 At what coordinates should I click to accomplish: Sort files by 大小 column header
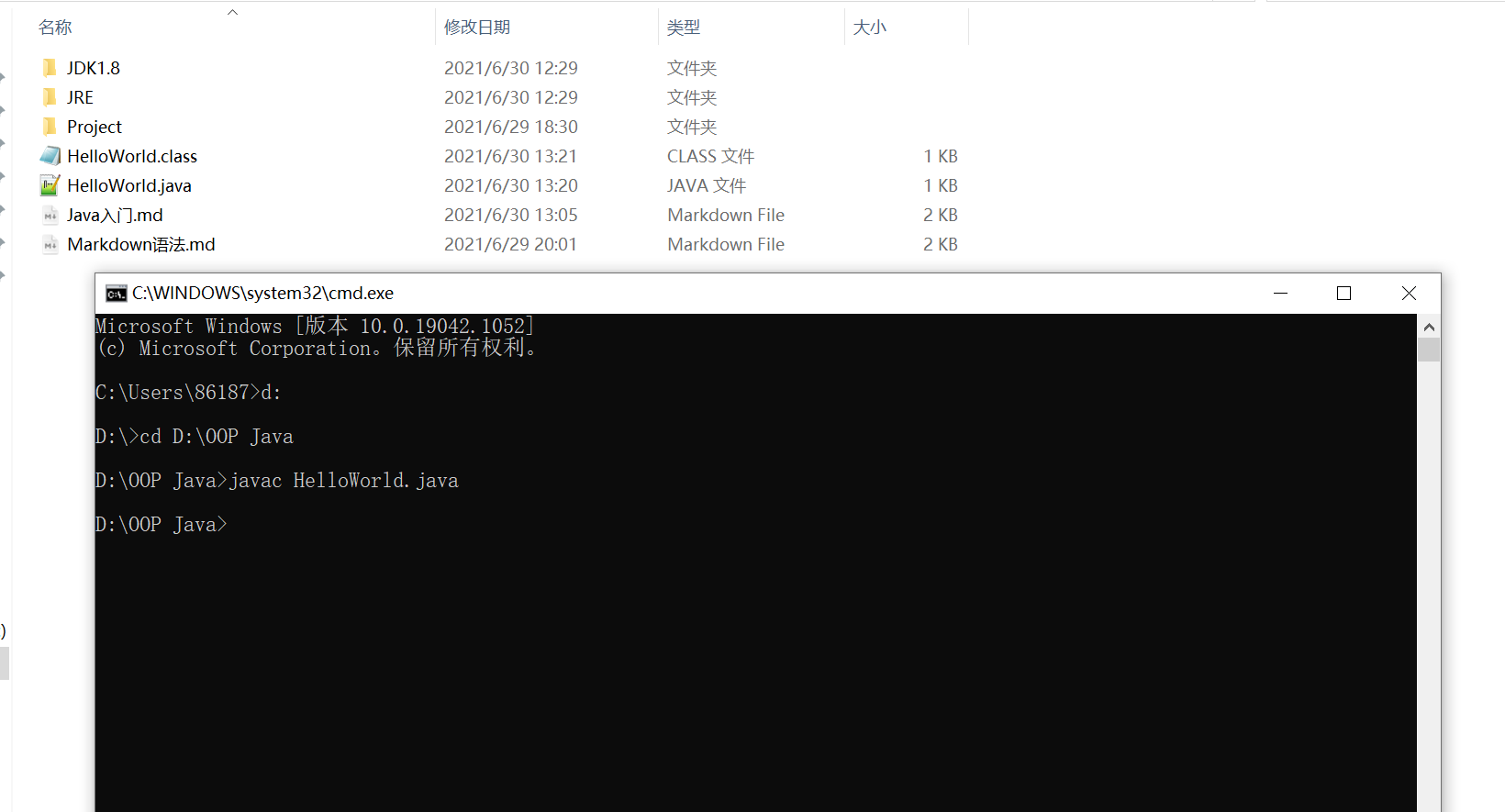[x=870, y=28]
